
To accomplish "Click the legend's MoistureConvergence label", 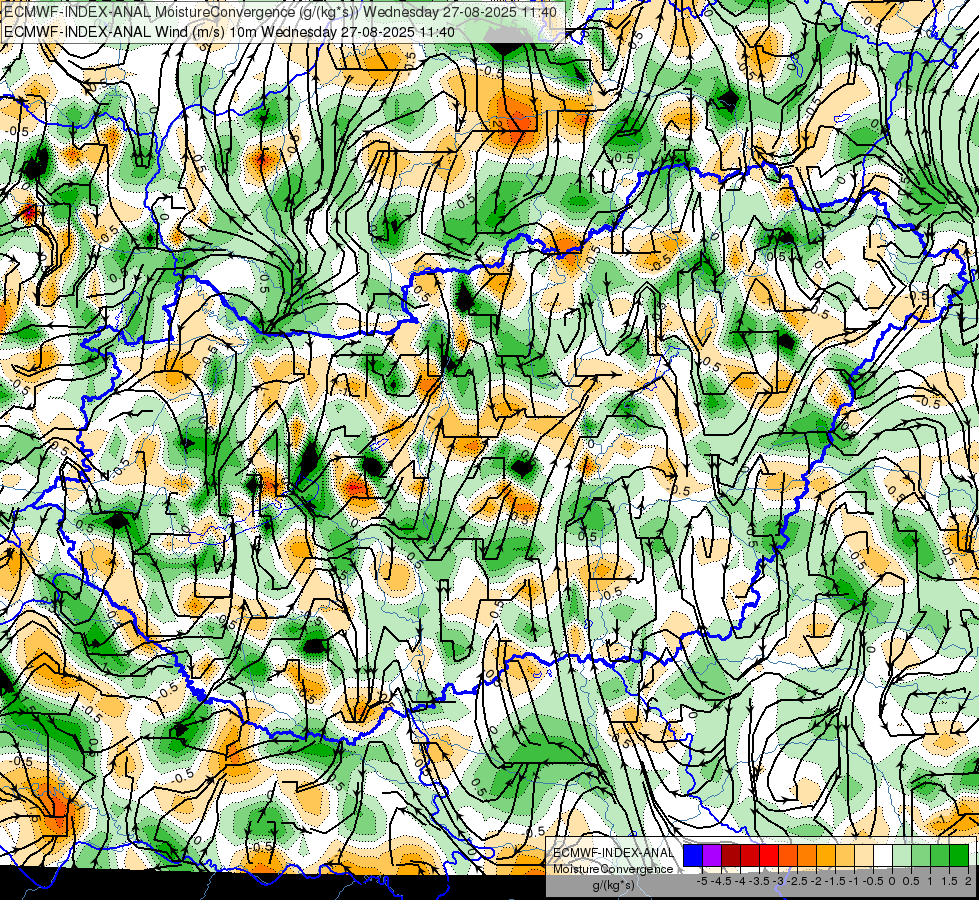I will pyautogui.click(x=613, y=869).
